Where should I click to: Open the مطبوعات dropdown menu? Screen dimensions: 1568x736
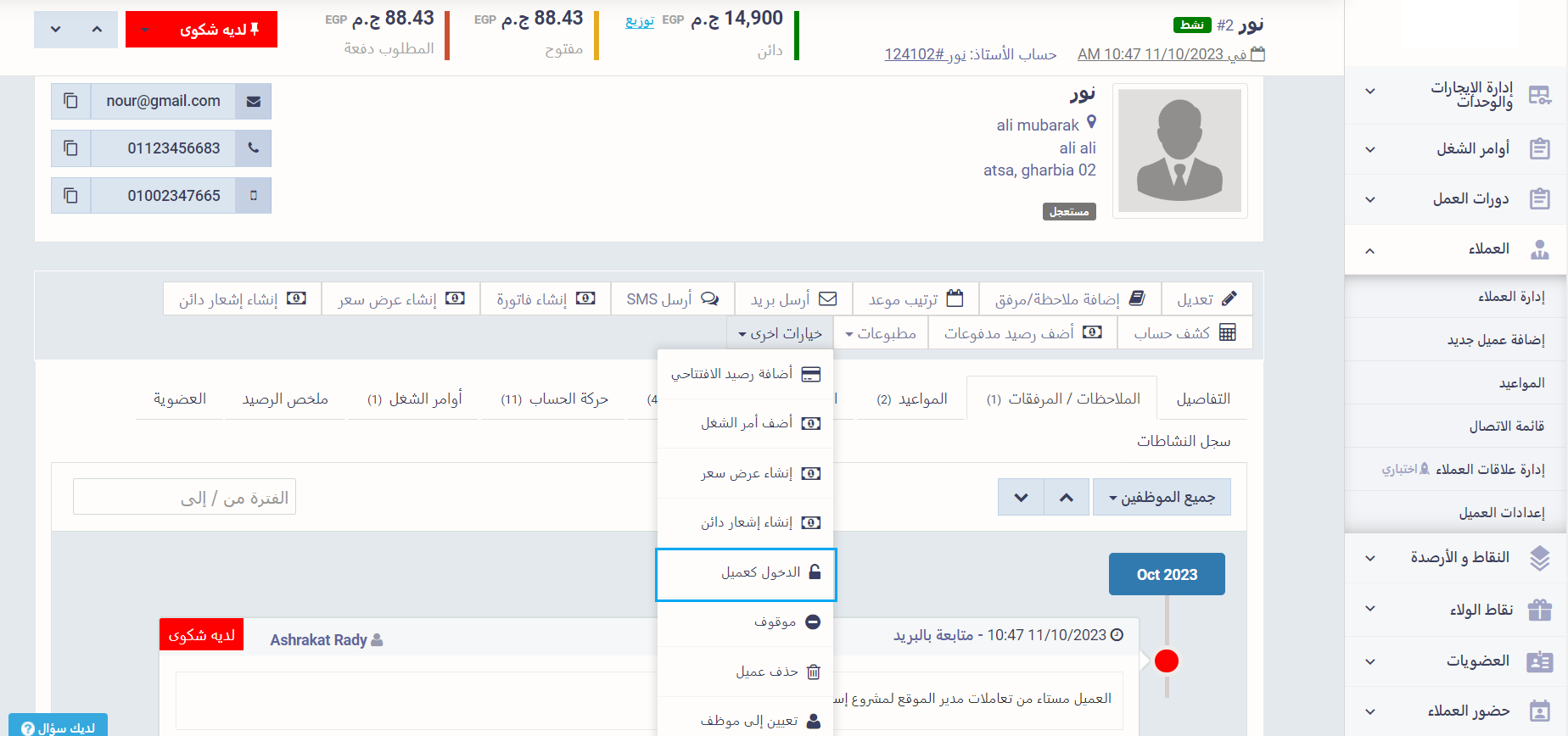pos(881,333)
